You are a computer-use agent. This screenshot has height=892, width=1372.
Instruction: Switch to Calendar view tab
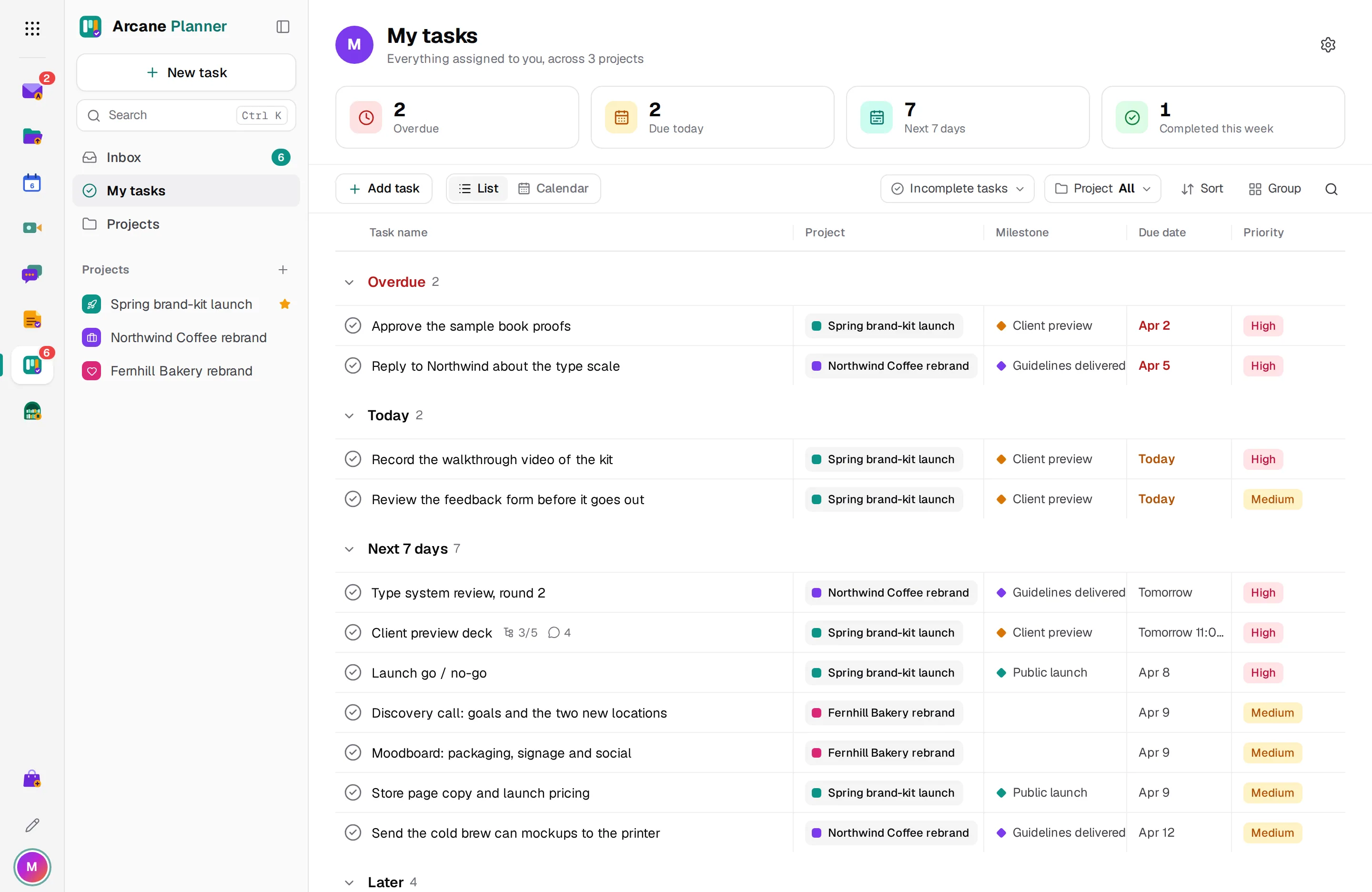(554, 189)
